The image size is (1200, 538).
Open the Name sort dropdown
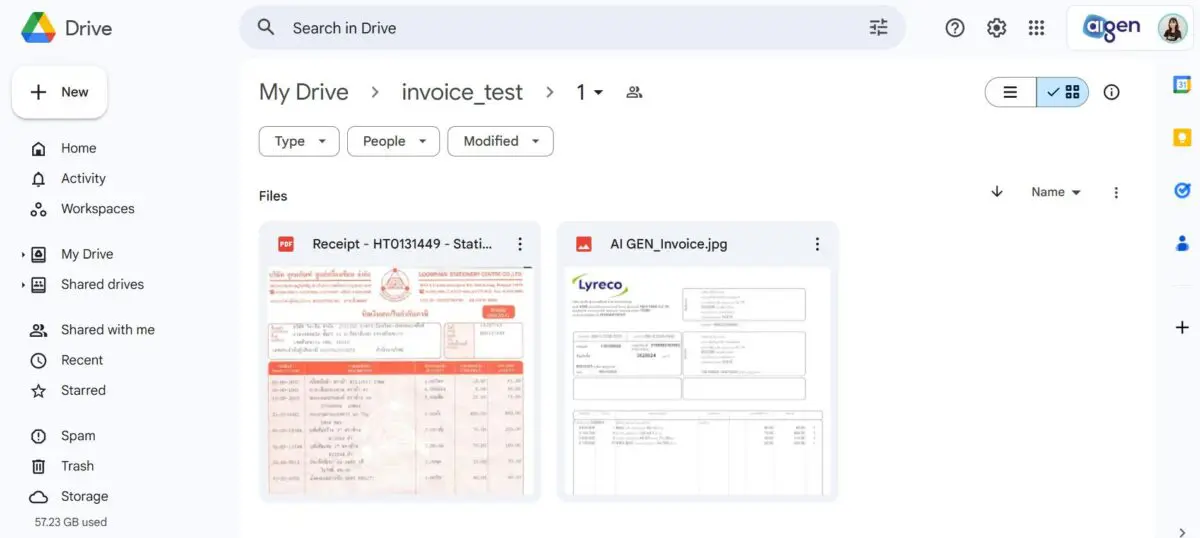[1056, 192]
